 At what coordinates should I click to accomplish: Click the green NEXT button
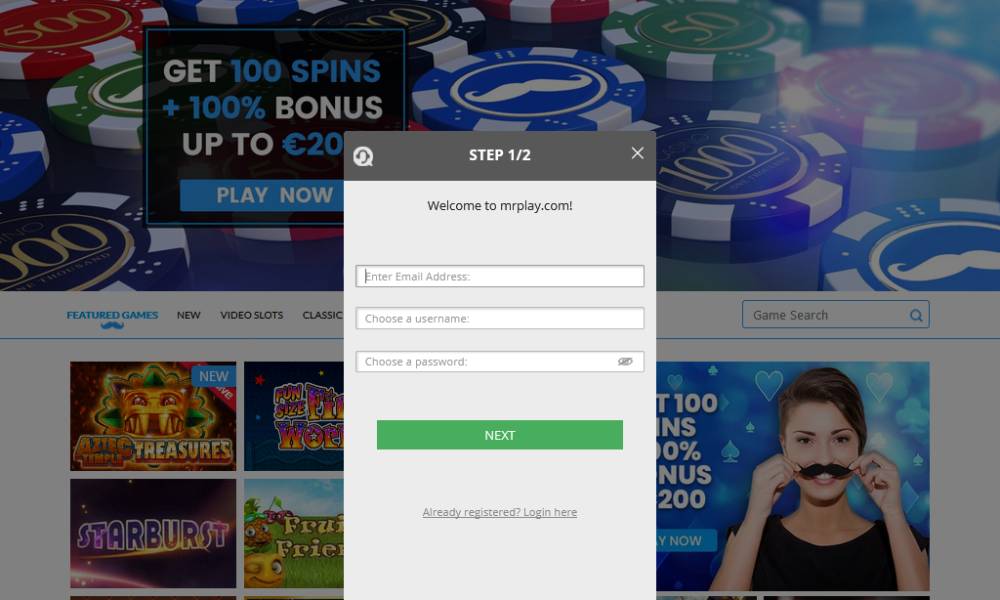coord(500,435)
